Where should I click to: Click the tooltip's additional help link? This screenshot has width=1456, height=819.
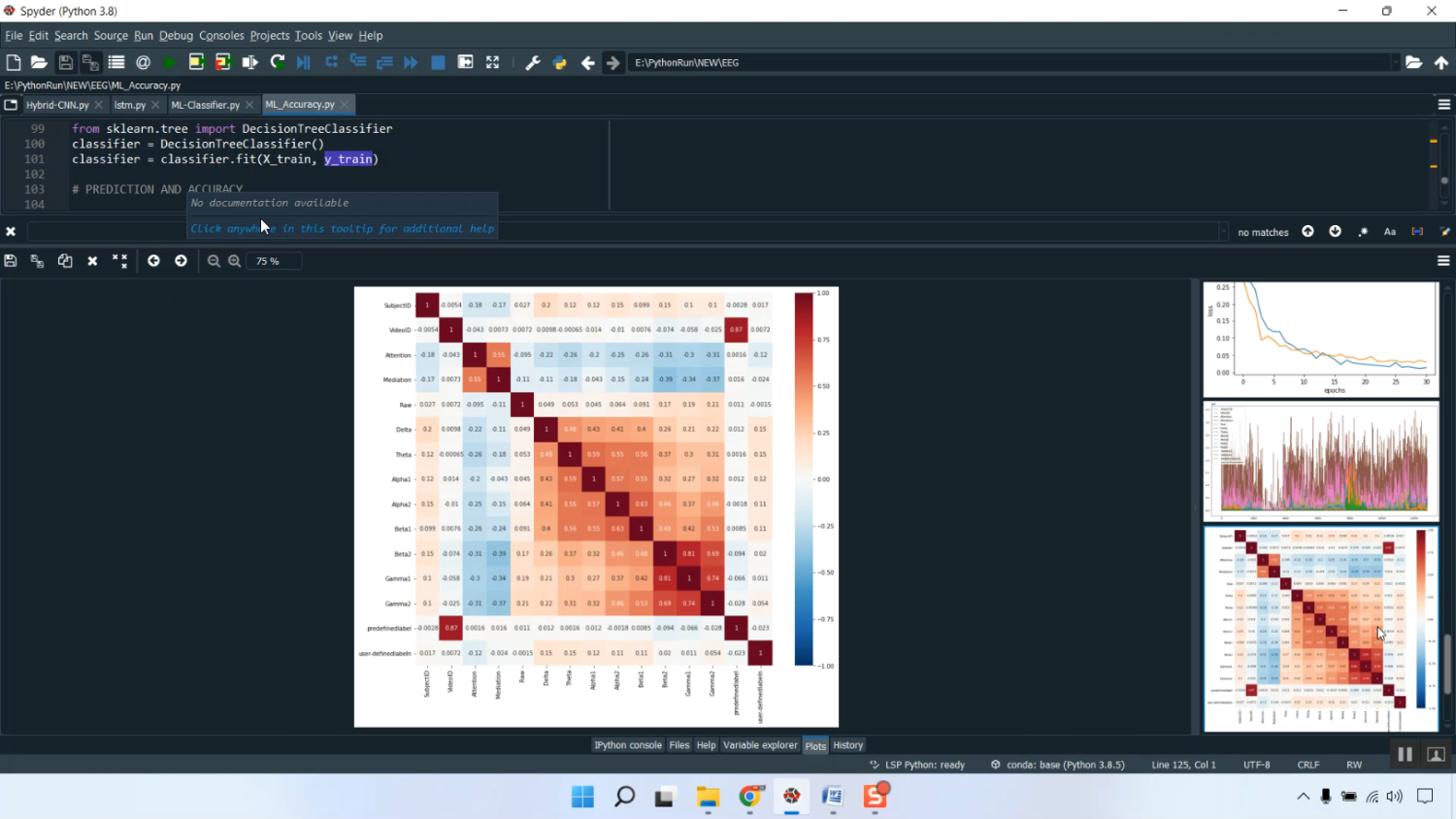click(342, 228)
